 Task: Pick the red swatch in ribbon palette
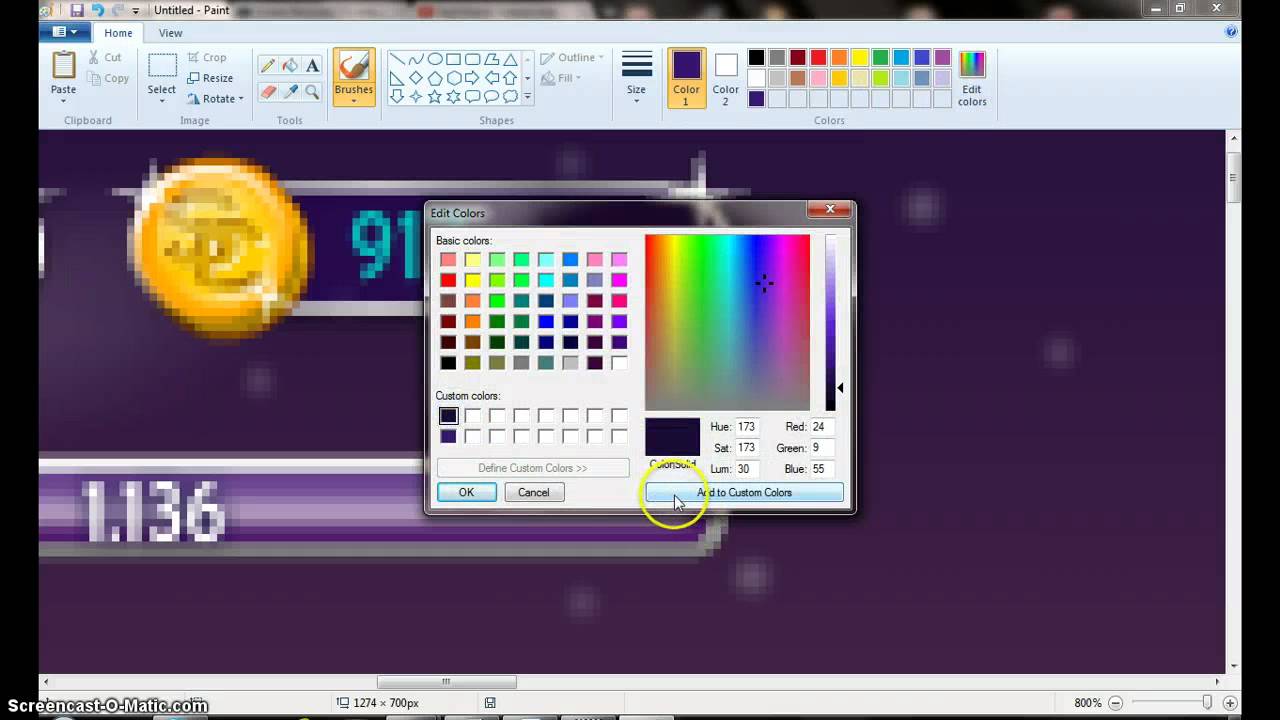[x=818, y=58]
